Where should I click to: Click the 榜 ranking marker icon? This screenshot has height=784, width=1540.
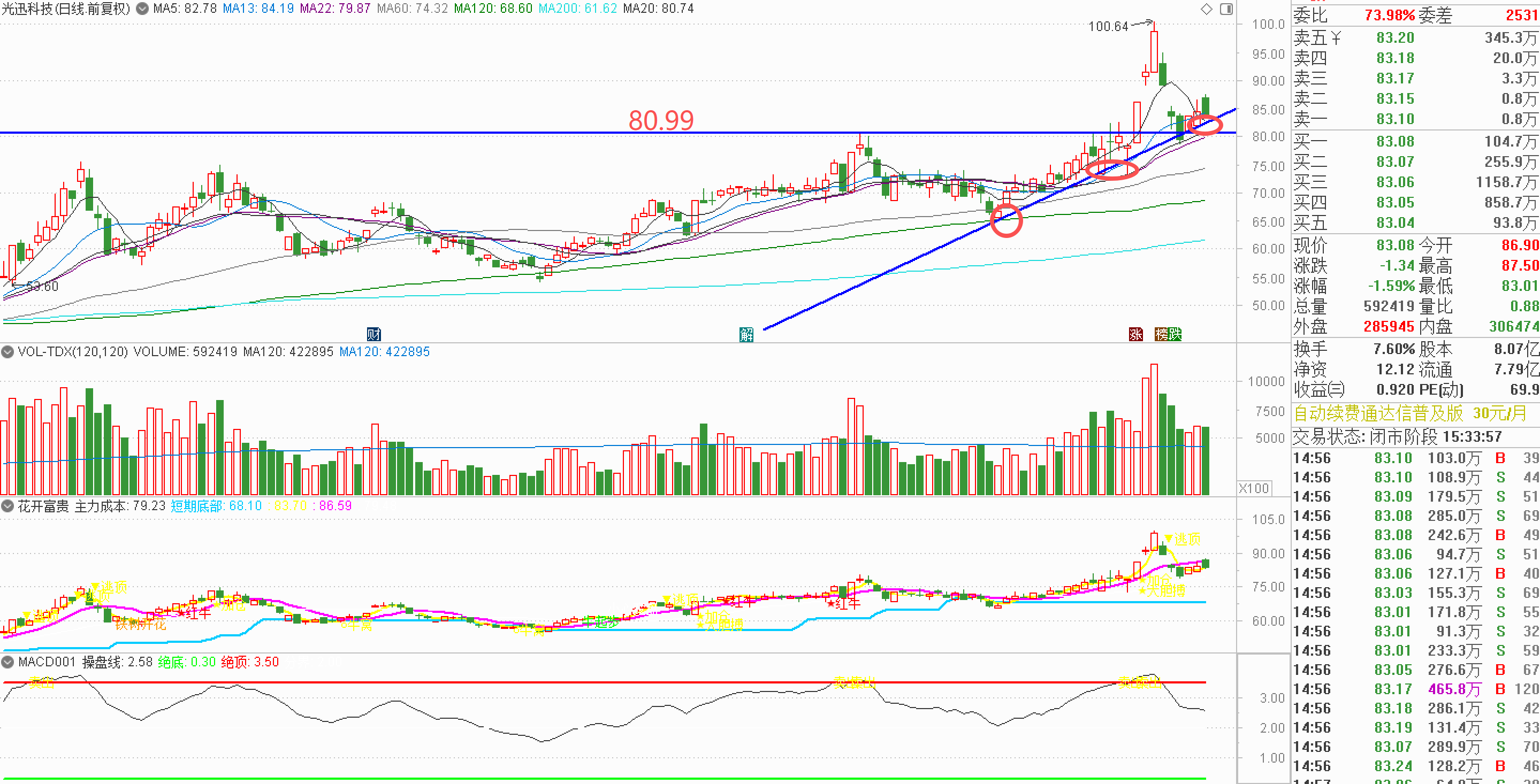point(1162,334)
